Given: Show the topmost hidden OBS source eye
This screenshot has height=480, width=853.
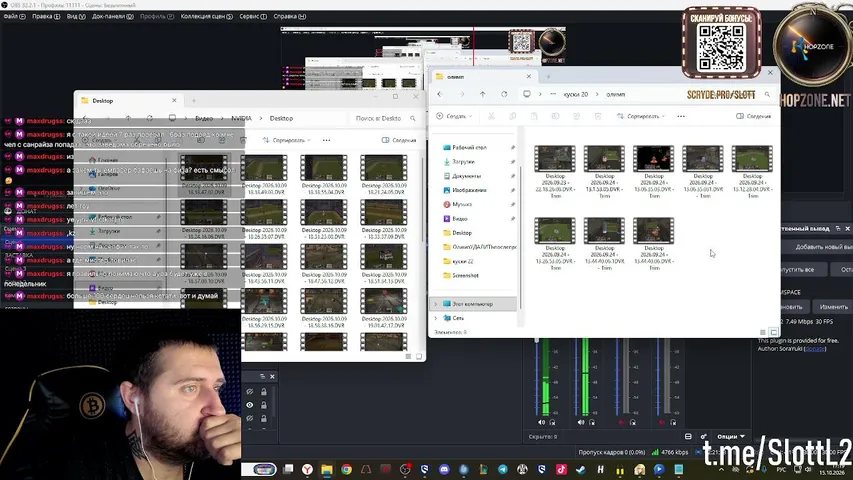Looking at the screenshot, I should click(x=250, y=392).
